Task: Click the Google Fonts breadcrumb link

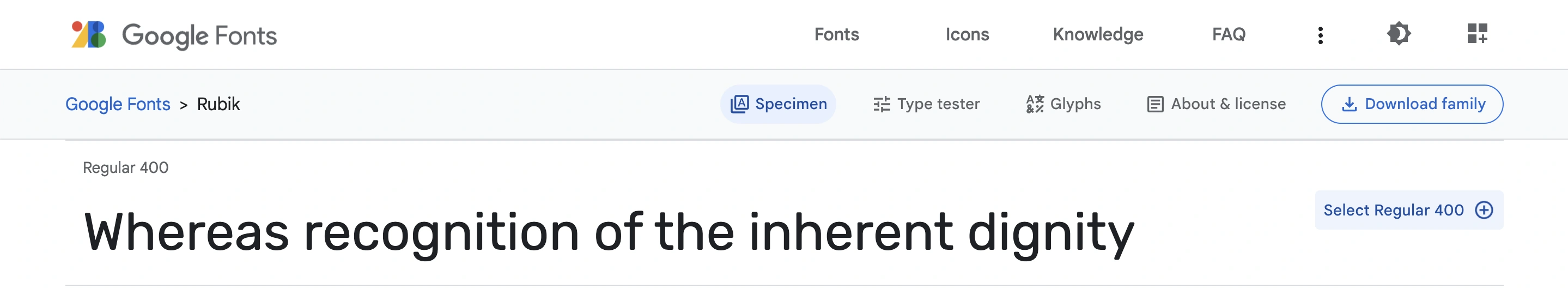Action: coord(118,104)
